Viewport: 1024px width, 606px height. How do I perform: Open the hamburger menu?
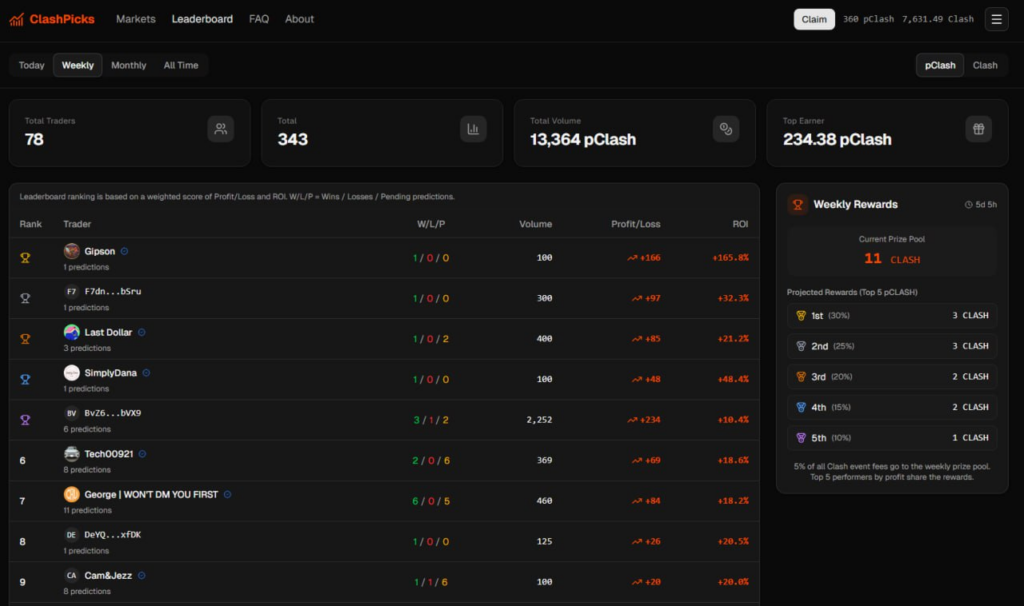tap(996, 19)
